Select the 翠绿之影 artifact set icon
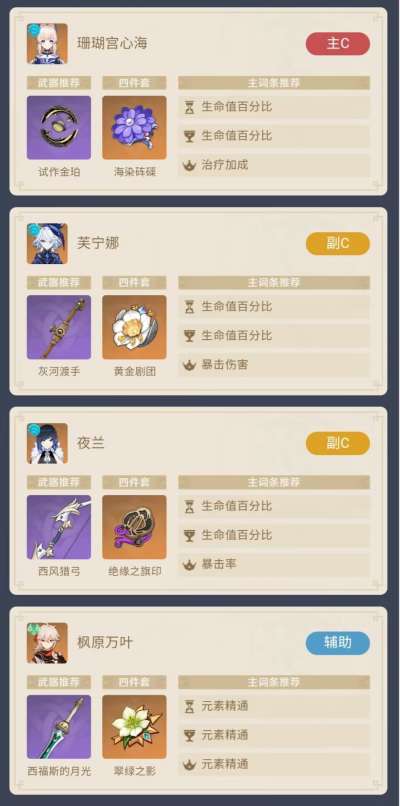Image resolution: width=400 pixels, height=806 pixels. pyautogui.click(x=134, y=727)
